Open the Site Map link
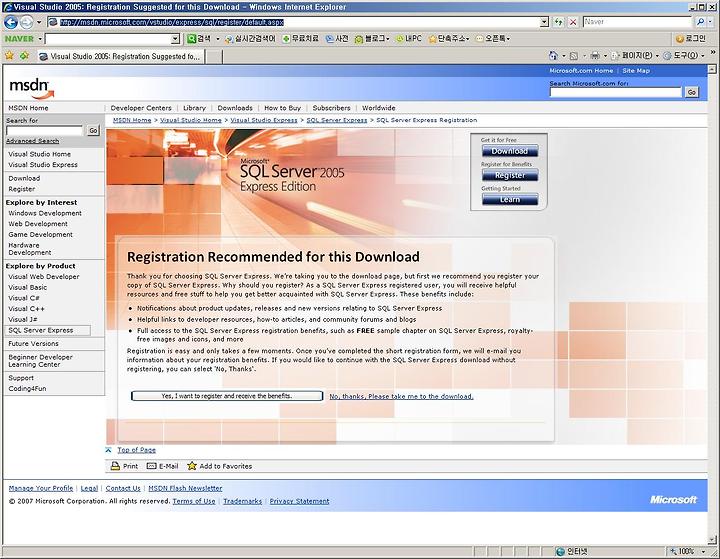 [x=636, y=71]
